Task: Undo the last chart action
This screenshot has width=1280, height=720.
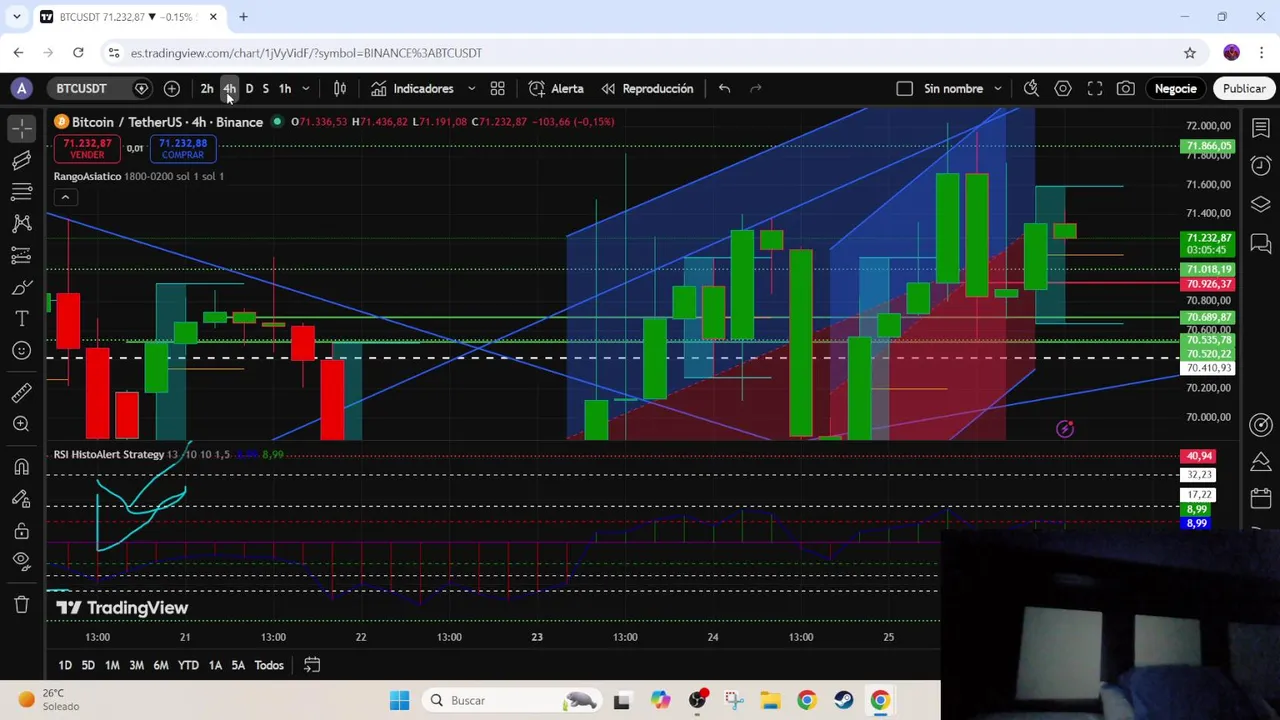Action: pyautogui.click(x=724, y=89)
